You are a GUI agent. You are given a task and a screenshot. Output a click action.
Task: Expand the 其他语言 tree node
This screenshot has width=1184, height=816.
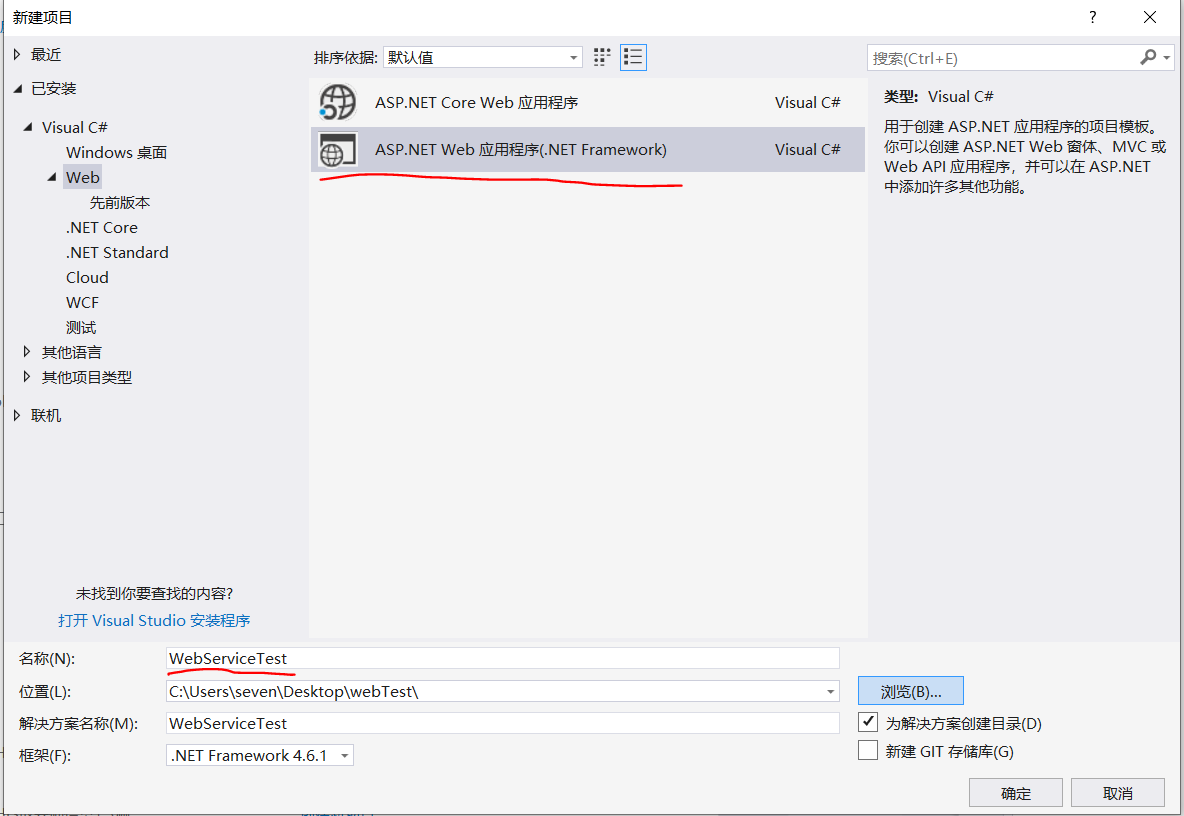(27, 351)
